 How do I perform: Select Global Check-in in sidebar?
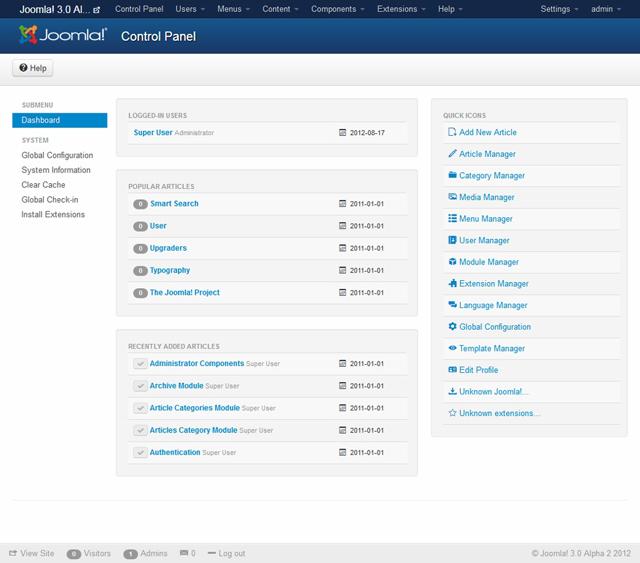tap(50, 200)
